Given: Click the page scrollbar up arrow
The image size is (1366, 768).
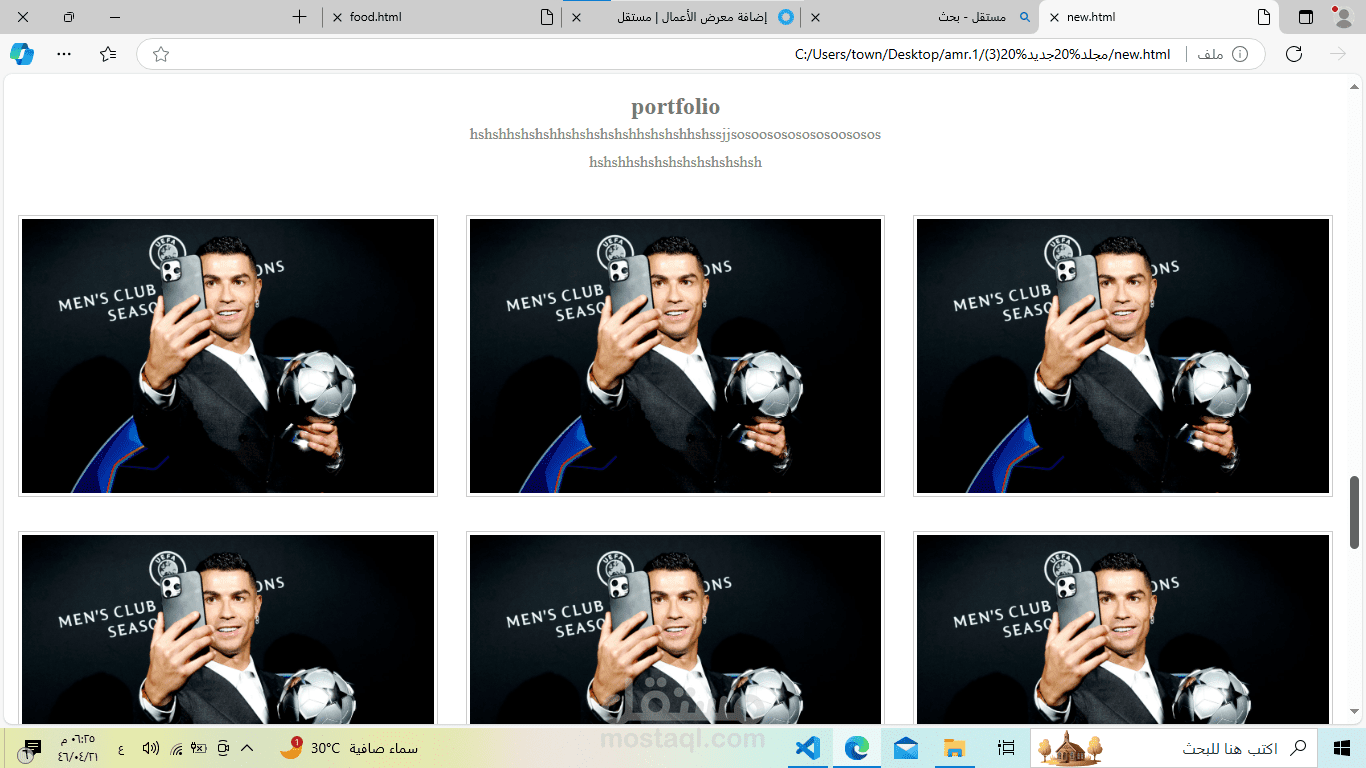Looking at the screenshot, I should [x=1355, y=87].
